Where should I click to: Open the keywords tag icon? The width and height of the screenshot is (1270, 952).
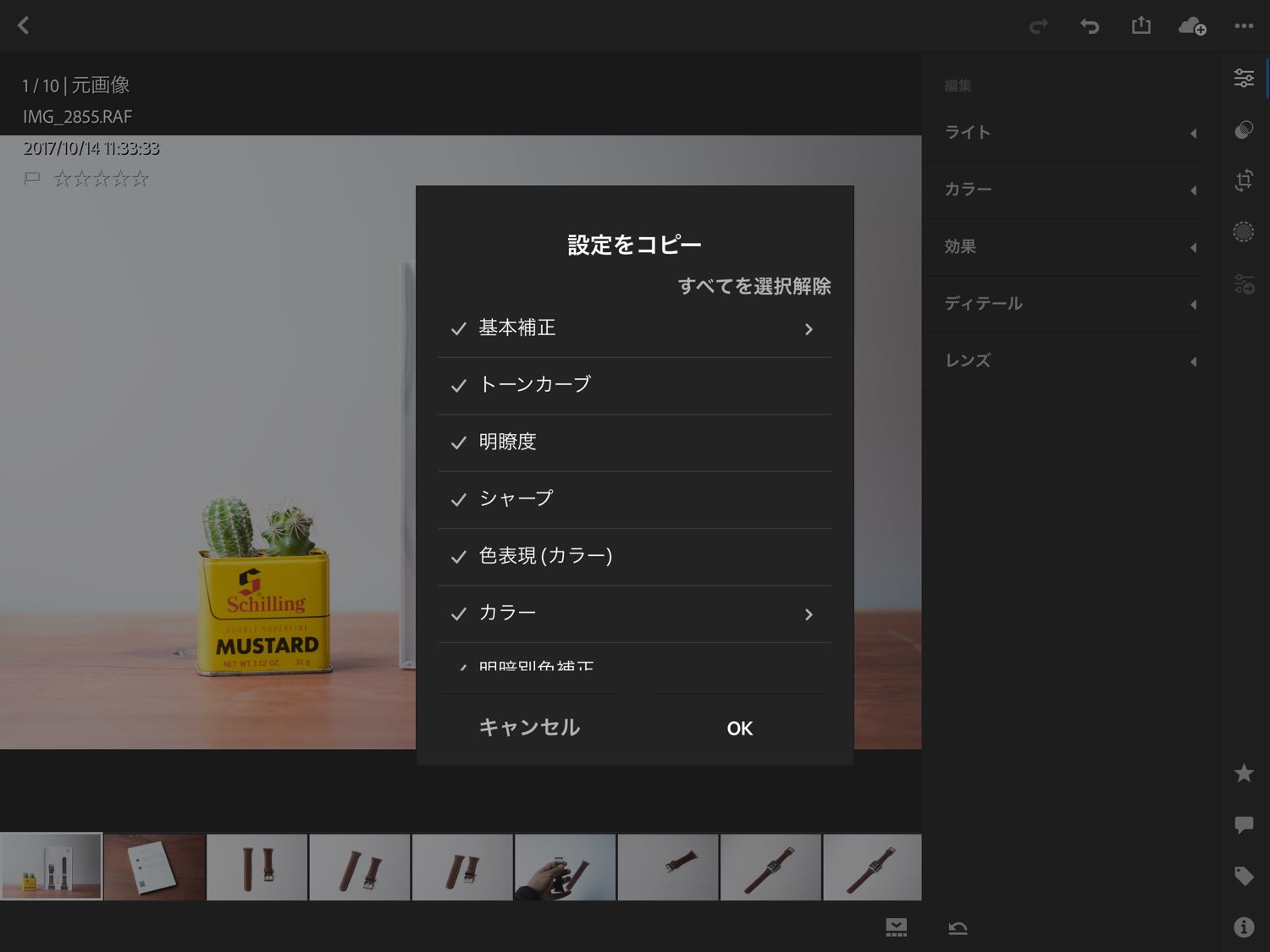(1244, 876)
